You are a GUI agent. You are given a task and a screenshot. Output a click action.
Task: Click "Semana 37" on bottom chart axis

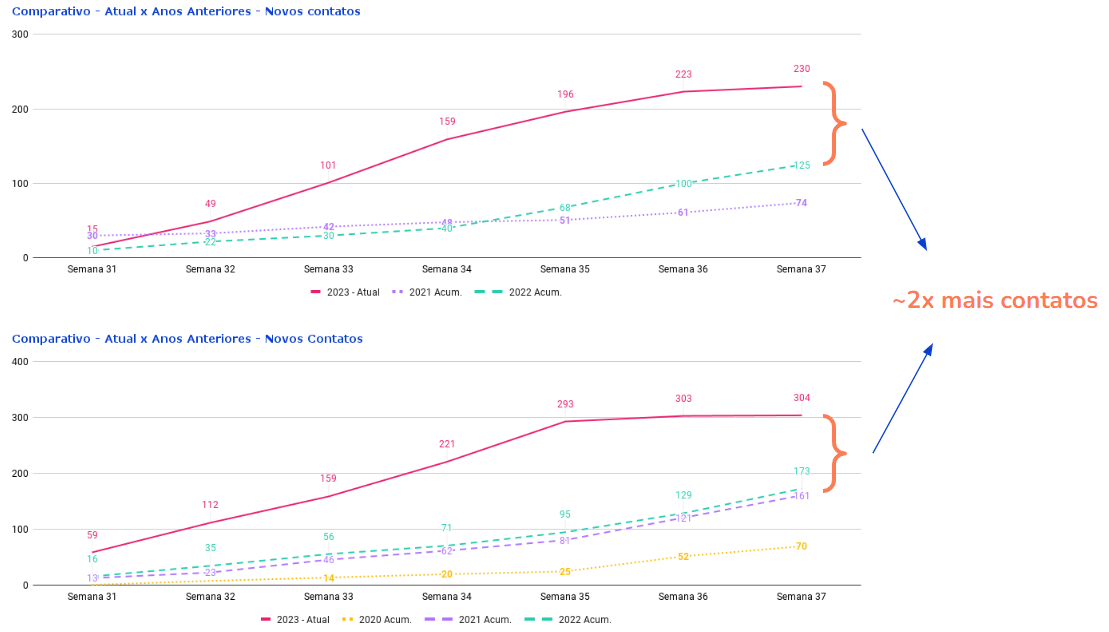click(802, 597)
